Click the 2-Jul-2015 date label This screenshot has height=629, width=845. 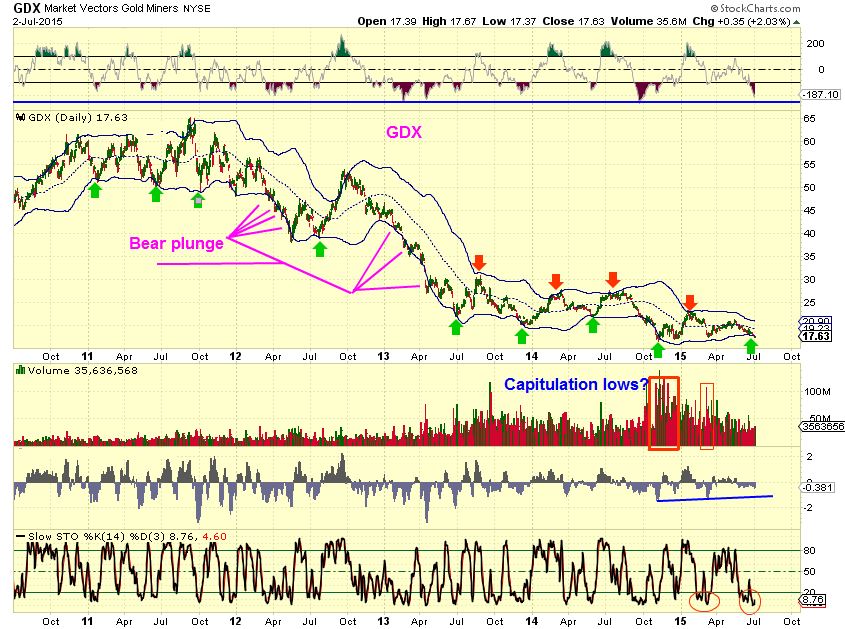coord(38,22)
